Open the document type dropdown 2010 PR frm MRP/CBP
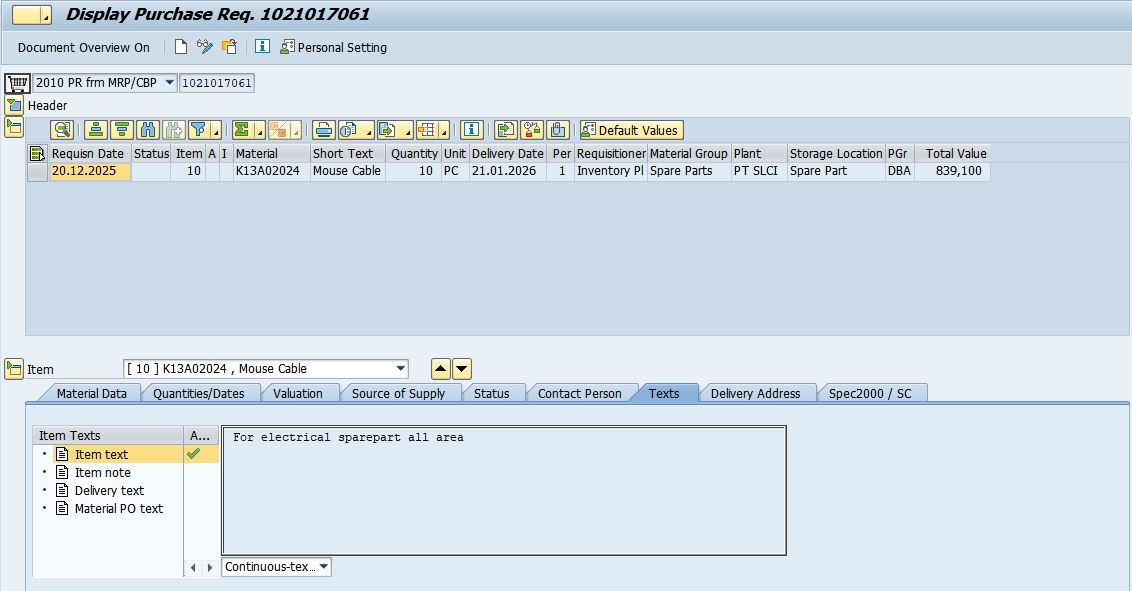 pos(169,83)
